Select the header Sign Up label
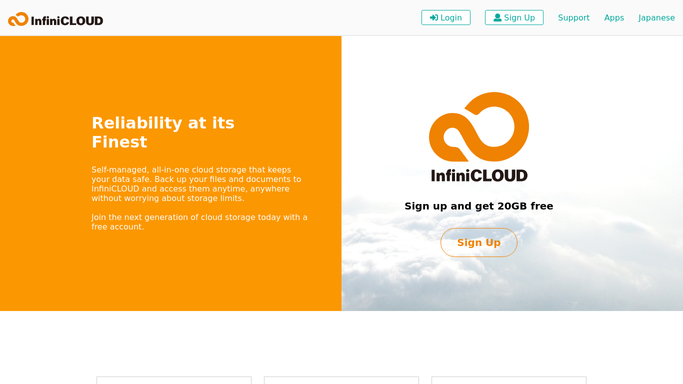This screenshot has height=384, width=683. (519, 18)
